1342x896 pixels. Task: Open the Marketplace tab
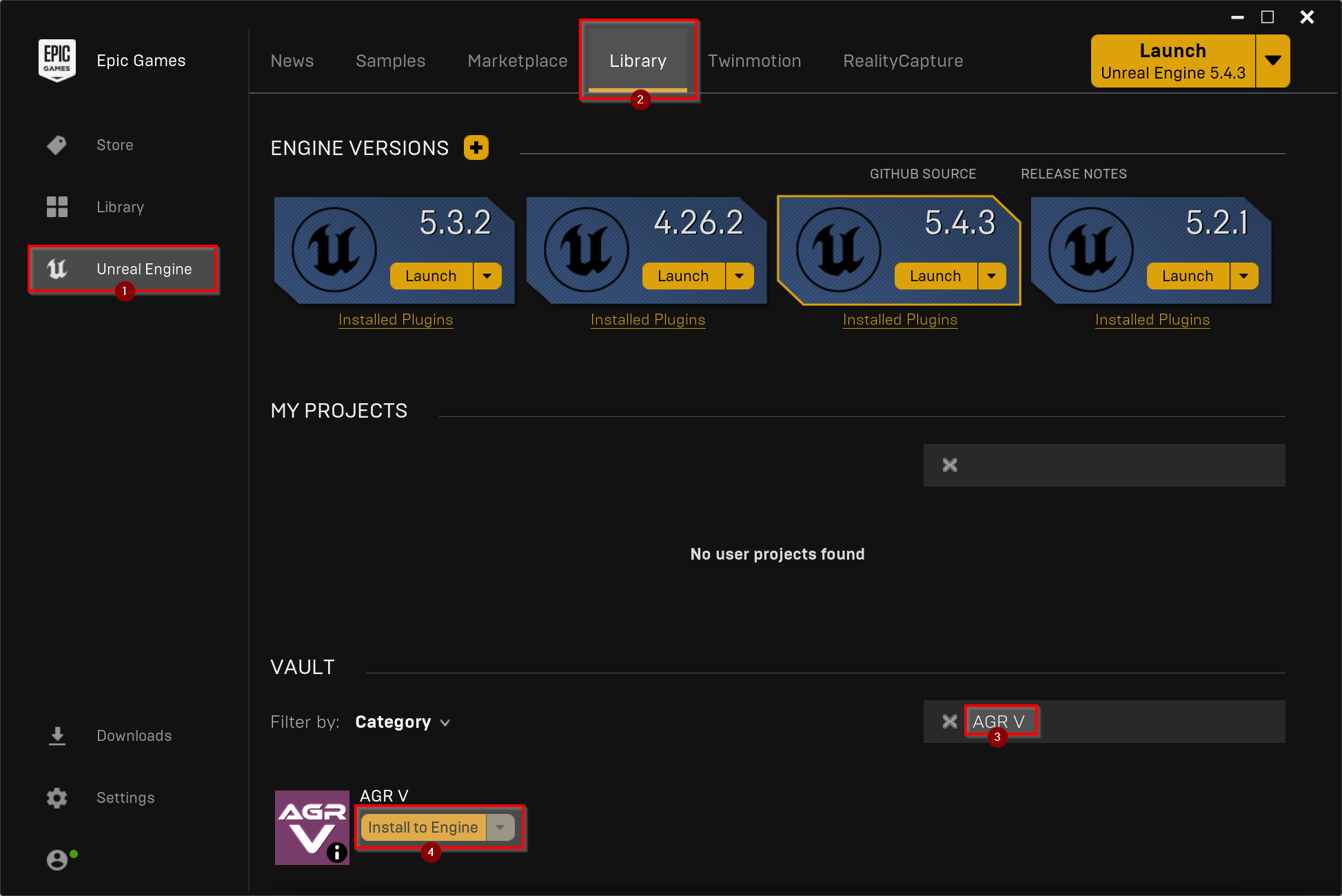point(518,61)
